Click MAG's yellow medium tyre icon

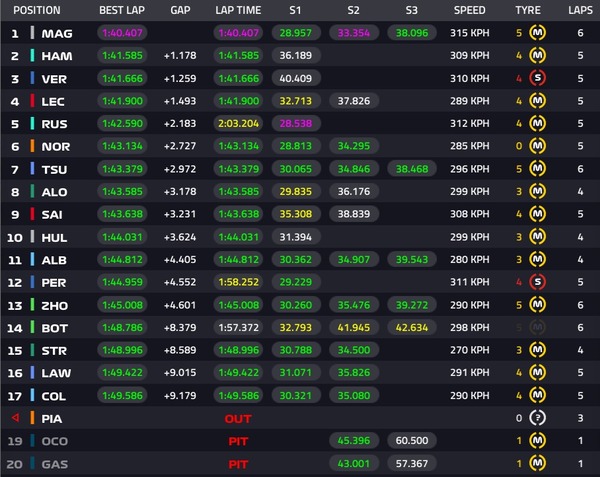coord(536,33)
